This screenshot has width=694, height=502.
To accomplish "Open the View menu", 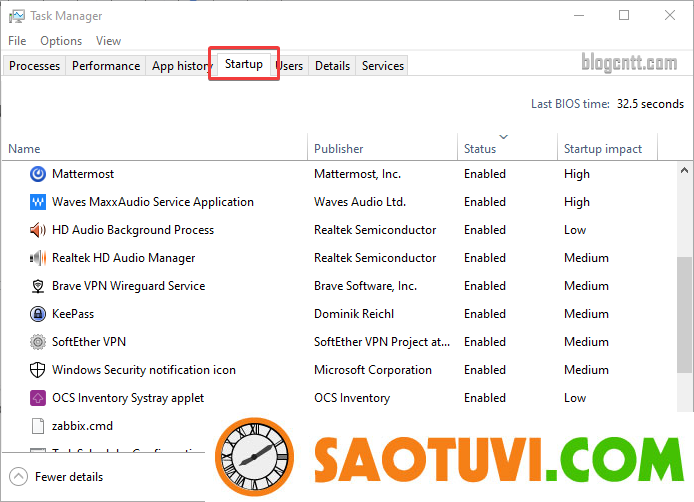I will click(x=108, y=41).
